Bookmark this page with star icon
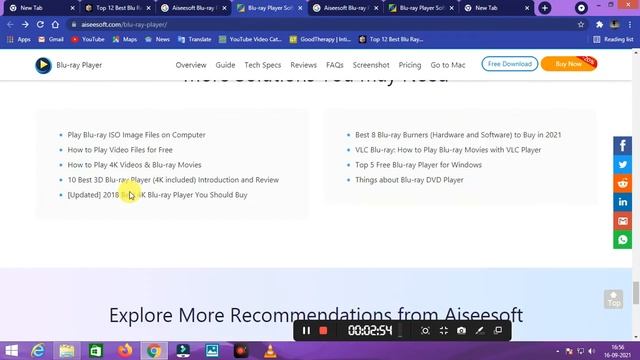The height and width of the screenshot is (360, 640). (581, 24)
